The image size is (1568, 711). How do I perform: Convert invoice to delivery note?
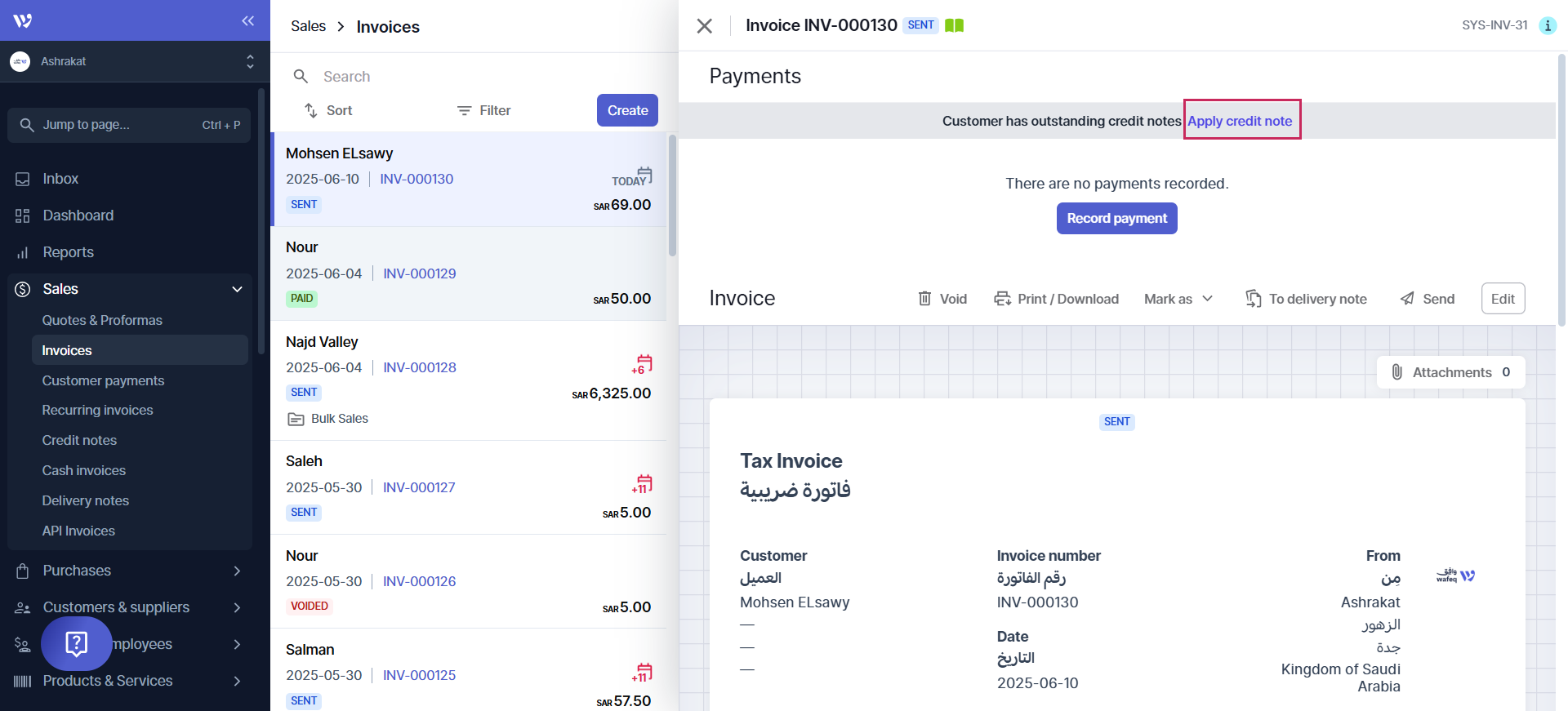(1305, 299)
